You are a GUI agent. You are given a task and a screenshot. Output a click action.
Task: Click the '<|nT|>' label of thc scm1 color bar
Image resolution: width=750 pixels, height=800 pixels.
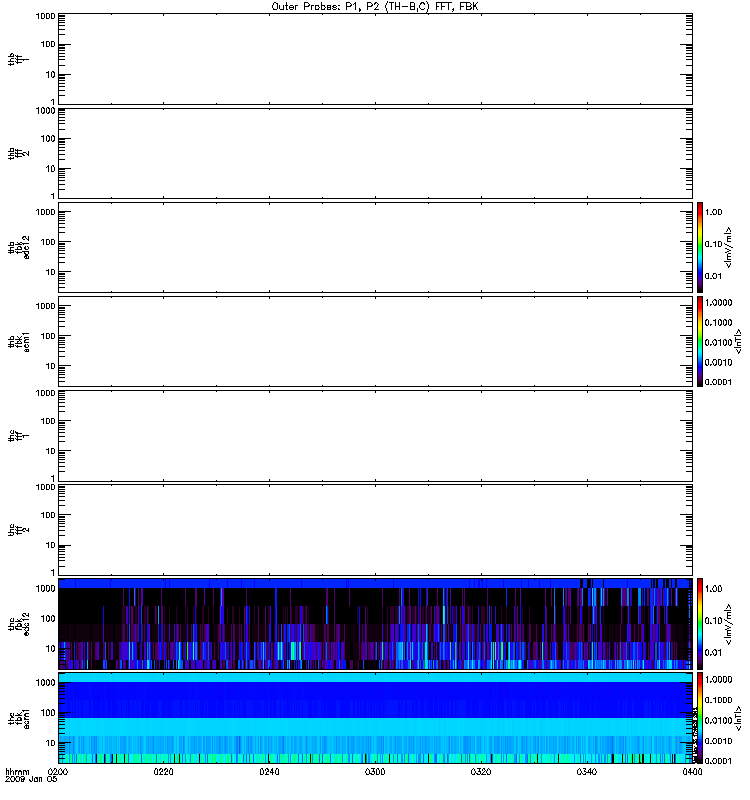click(738, 718)
